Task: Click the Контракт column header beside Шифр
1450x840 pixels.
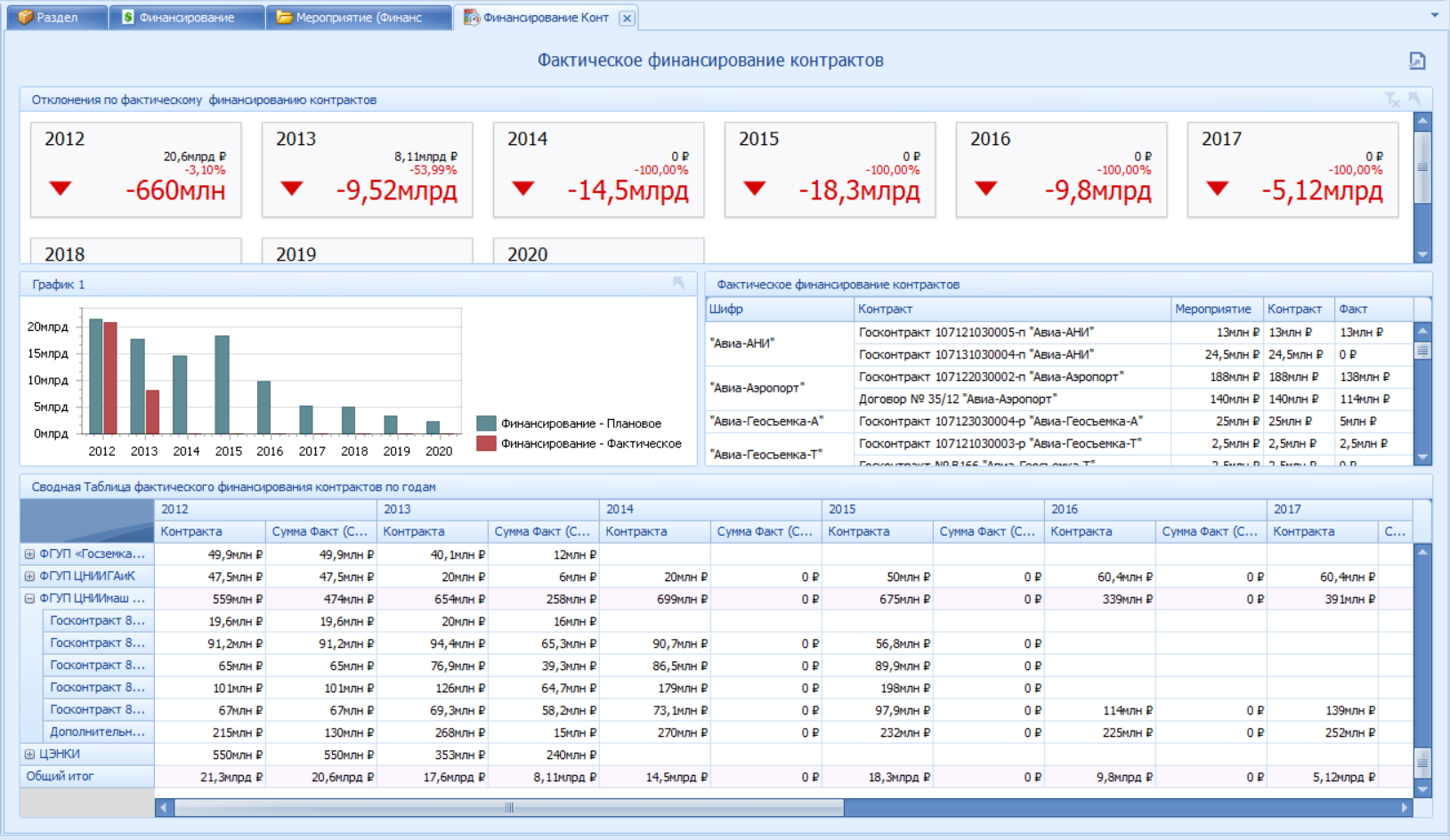Action: pyautogui.click(x=1011, y=309)
